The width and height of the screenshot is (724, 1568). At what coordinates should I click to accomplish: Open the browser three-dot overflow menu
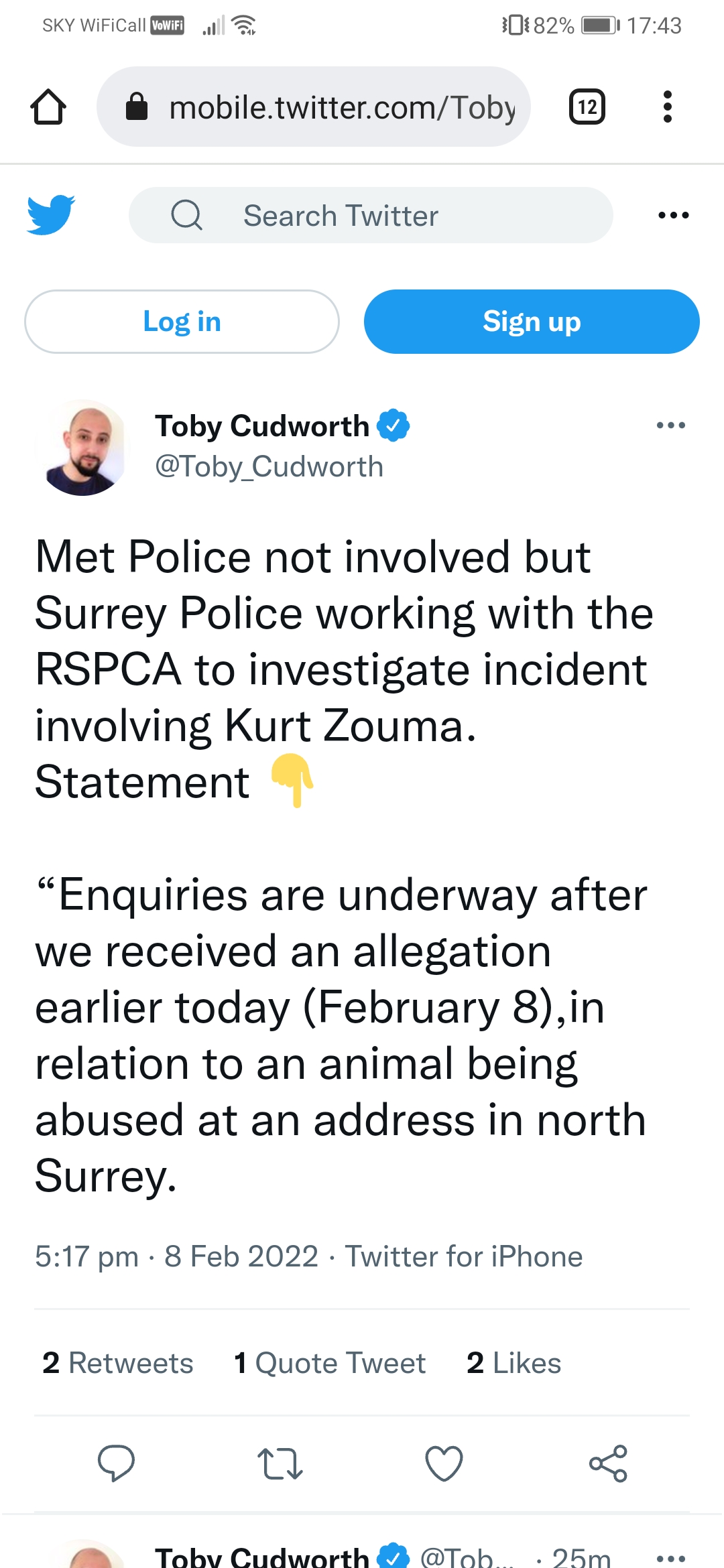point(667,107)
